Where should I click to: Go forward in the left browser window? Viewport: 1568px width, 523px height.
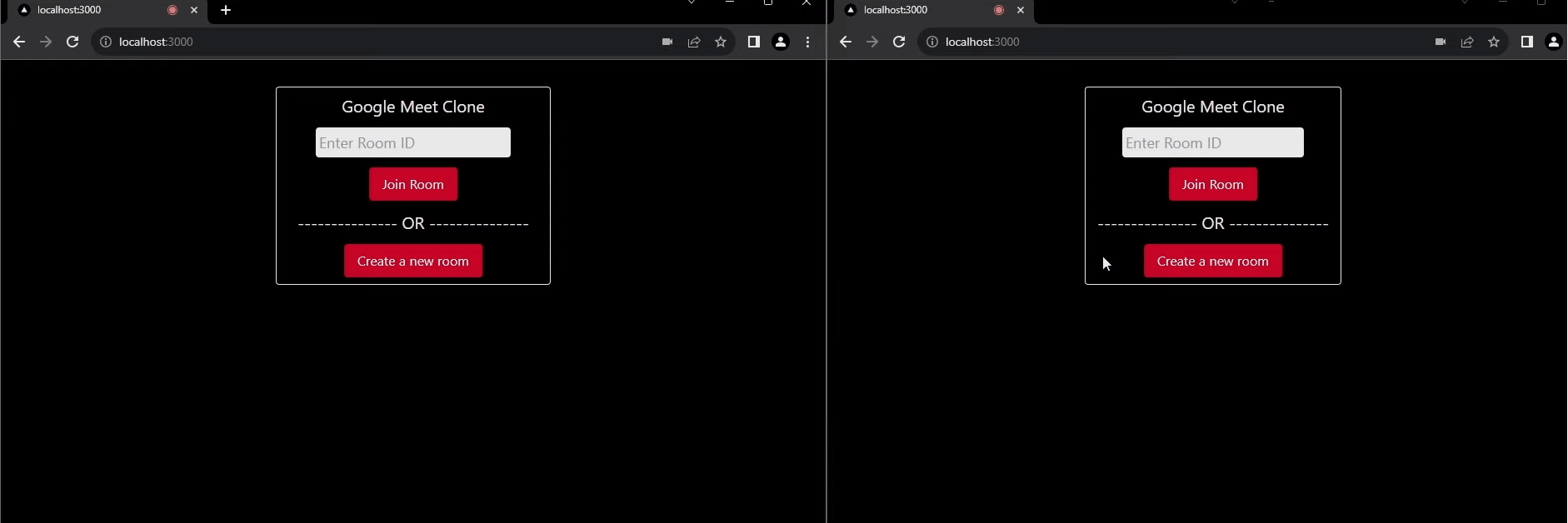[46, 42]
